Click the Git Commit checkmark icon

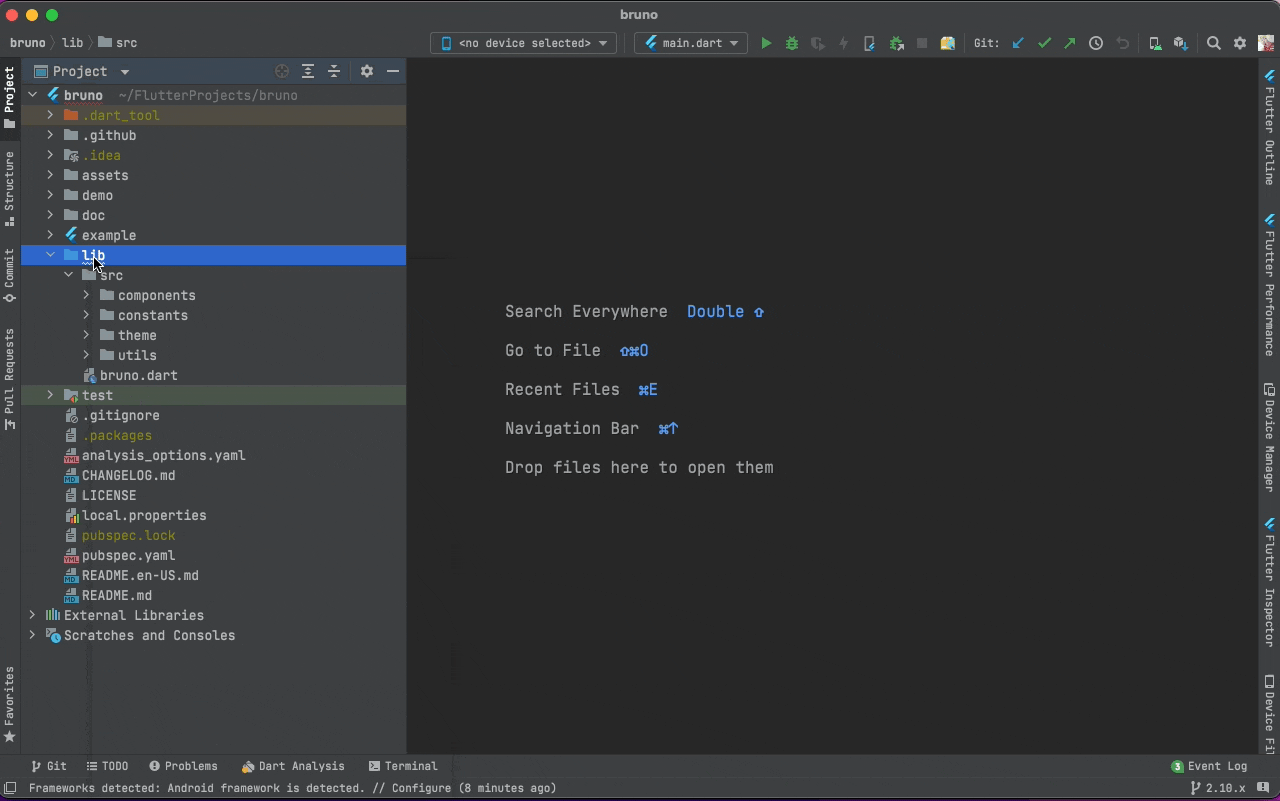pos(1044,43)
